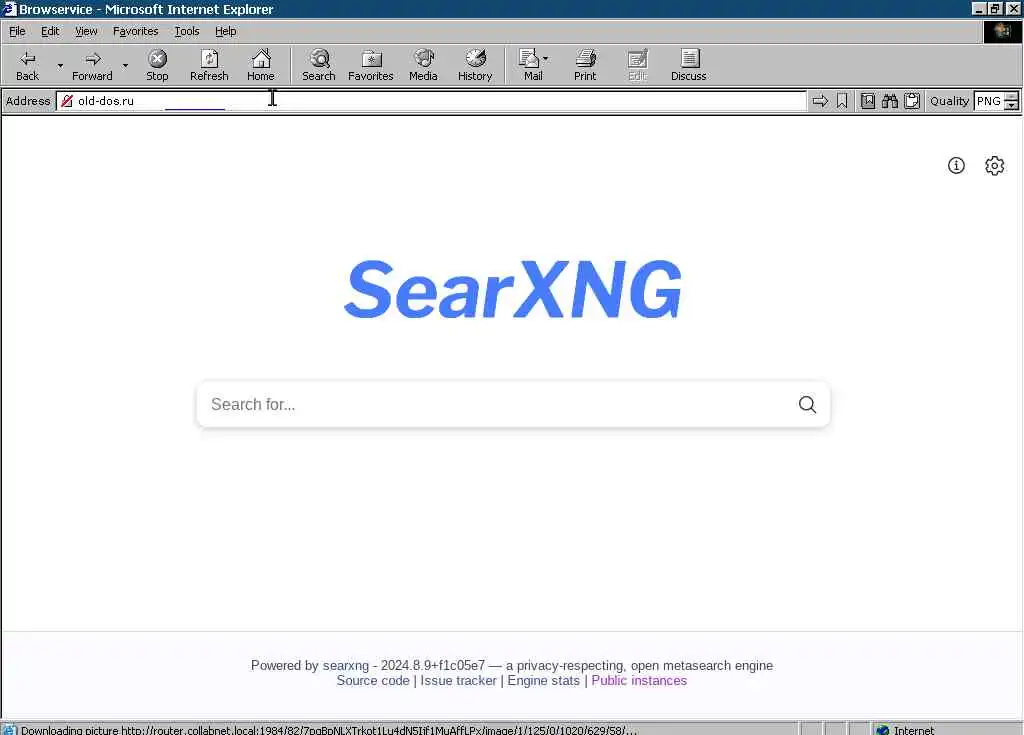
Task: Click the IE throbber logo
Action: tap(1002, 31)
